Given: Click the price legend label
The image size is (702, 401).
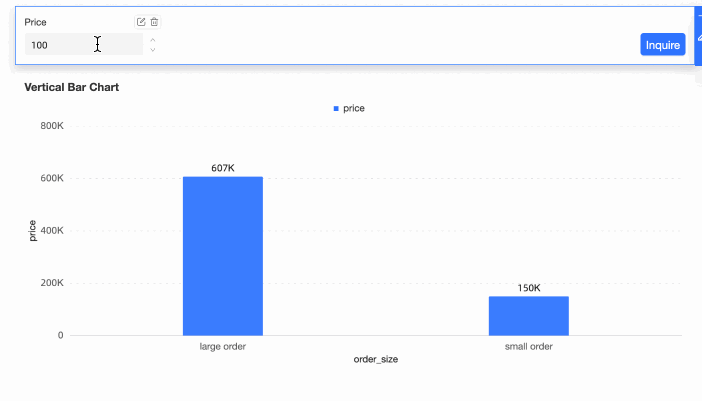Looking at the screenshot, I should (x=354, y=108).
